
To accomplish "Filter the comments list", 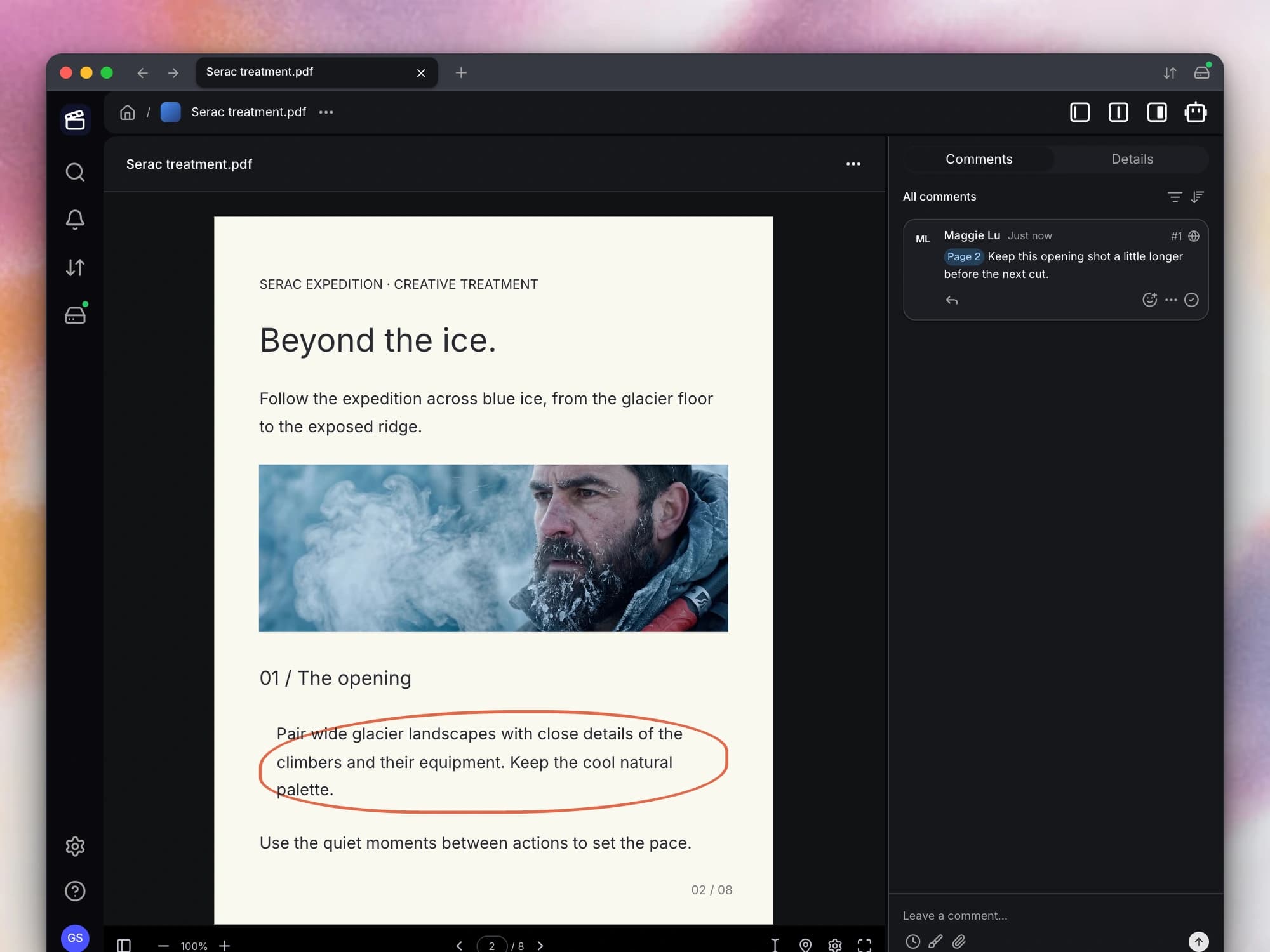I will (1175, 197).
